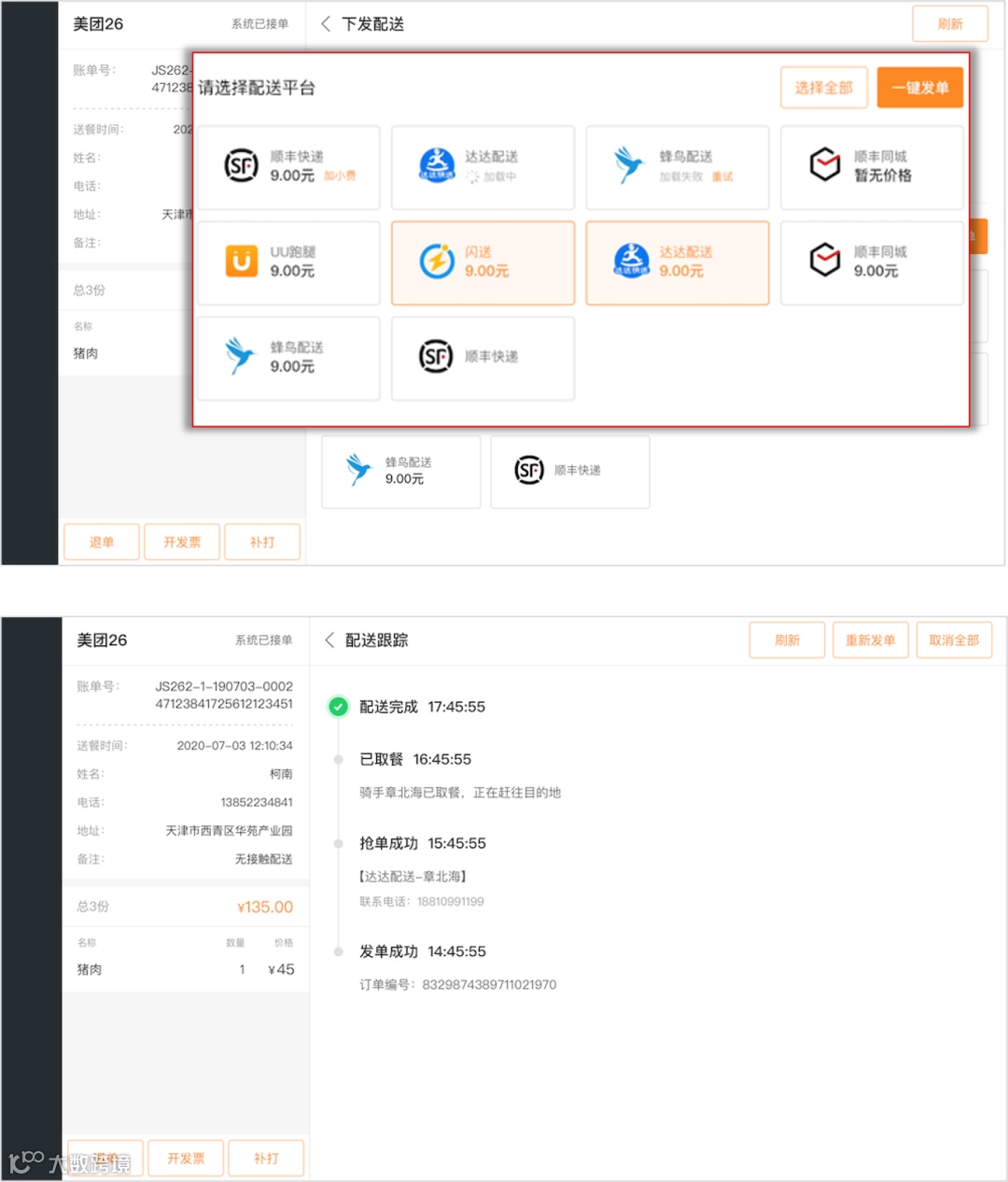This screenshot has width=1008, height=1182.
Task: Click 开发票 in the lower order panel
Action: coord(186,1159)
